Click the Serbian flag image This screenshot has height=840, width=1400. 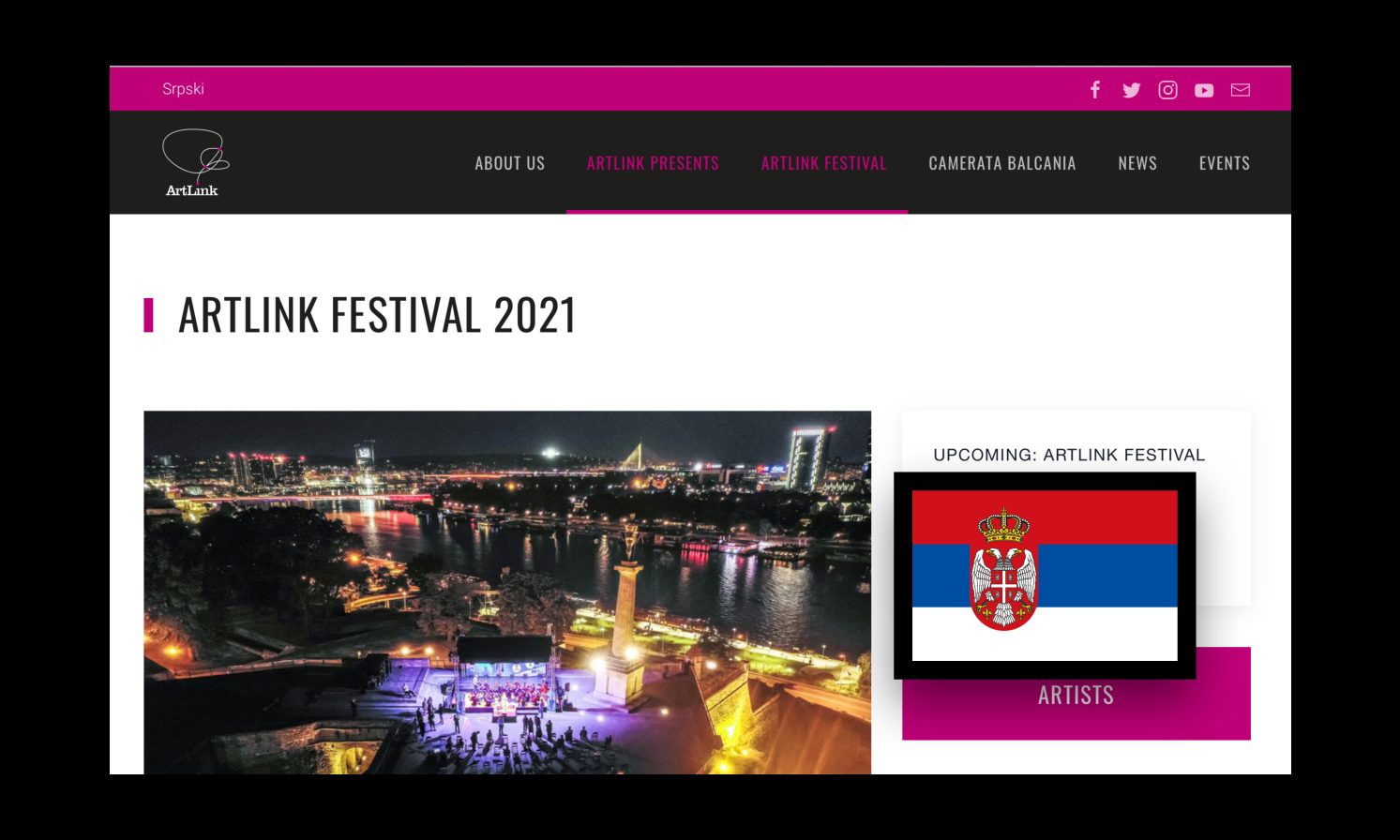[1045, 576]
